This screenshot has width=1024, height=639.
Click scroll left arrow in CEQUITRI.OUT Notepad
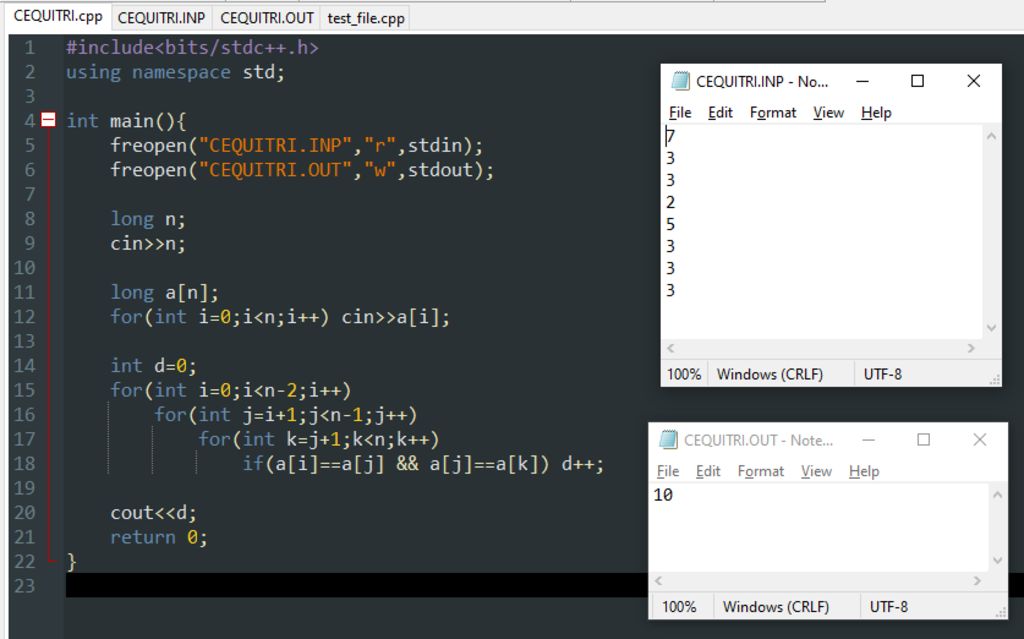click(x=658, y=580)
